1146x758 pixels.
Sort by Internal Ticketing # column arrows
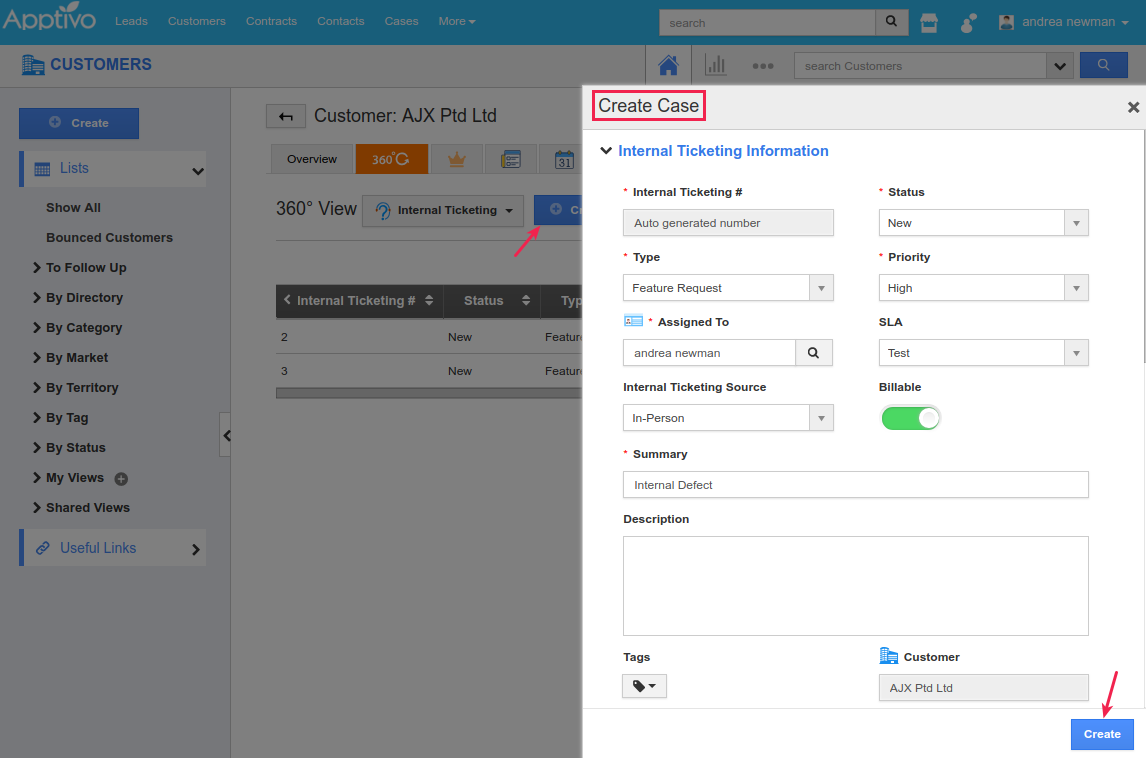coord(429,300)
